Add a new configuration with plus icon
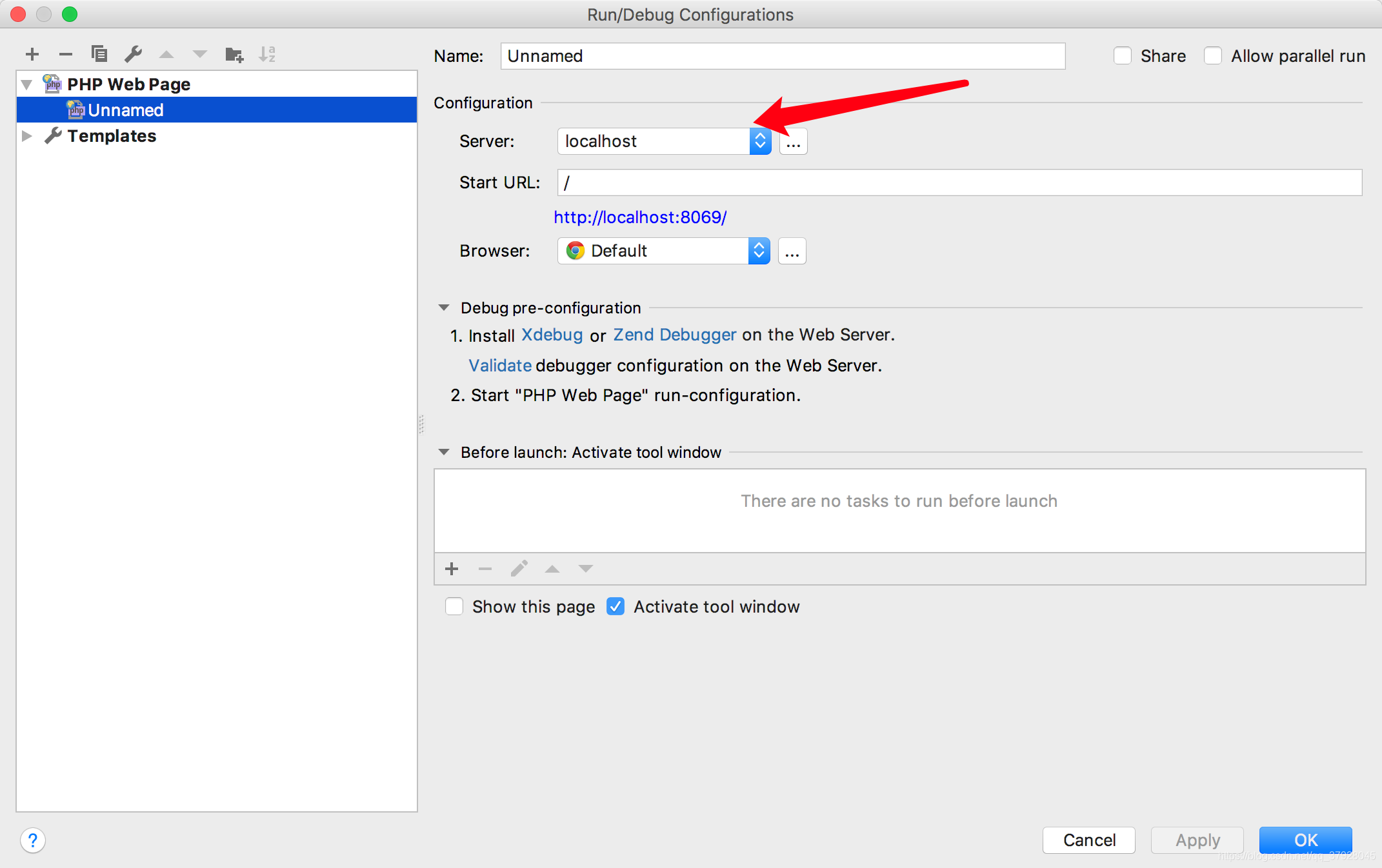Viewport: 1382px width, 868px height. point(32,54)
